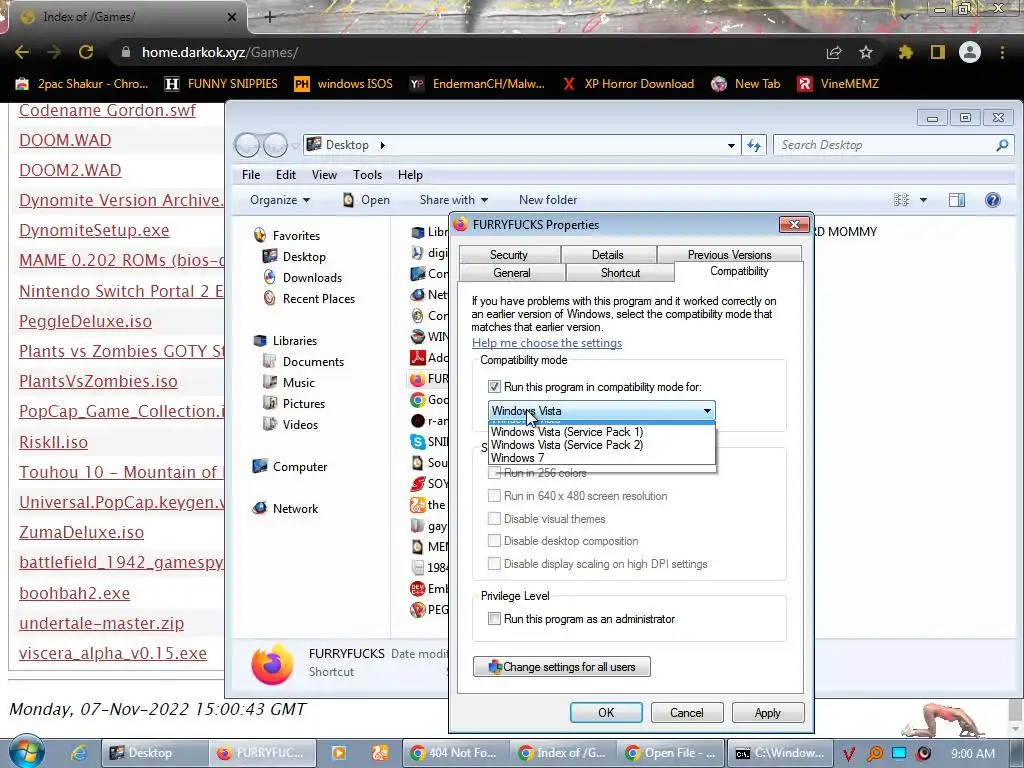This screenshot has width=1024, height=768.
Task: Open XP Horror Download bookmark
Action: pos(628,84)
